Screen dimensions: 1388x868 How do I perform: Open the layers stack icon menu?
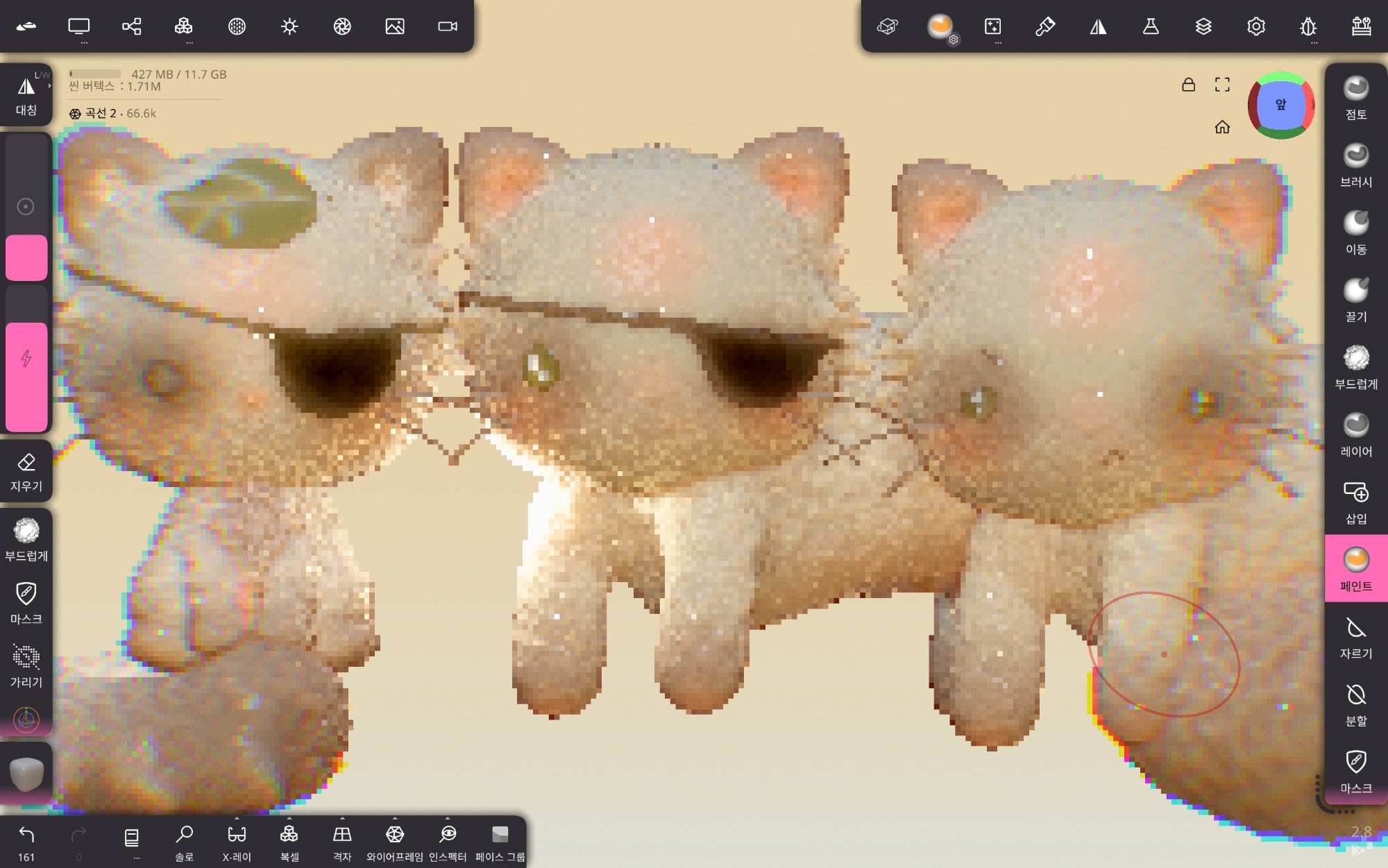coord(1203,26)
